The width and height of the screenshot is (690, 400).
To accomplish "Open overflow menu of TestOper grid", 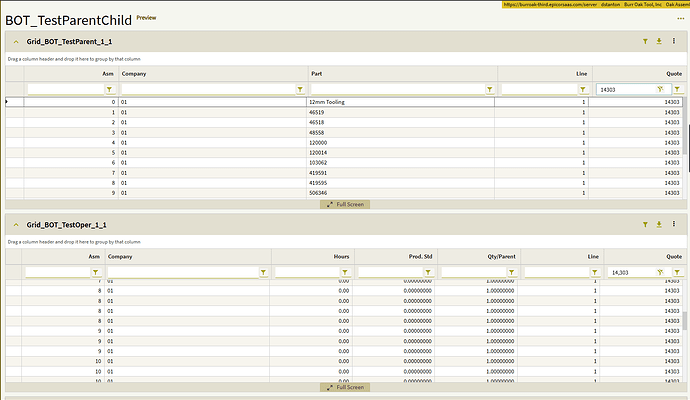I will point(673,225).
